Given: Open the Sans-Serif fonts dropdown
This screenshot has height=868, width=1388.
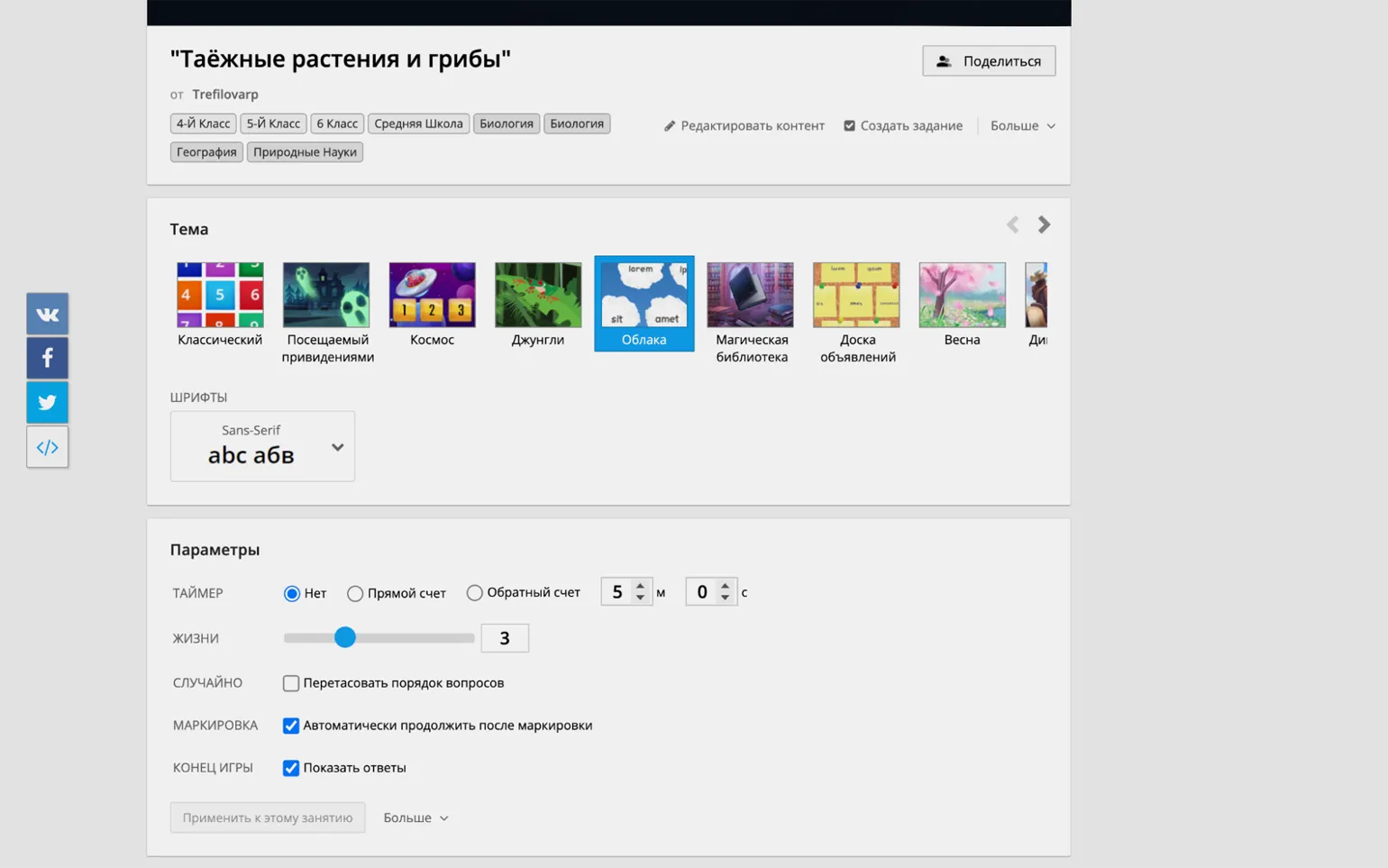Looking at the screenshot, I should click(x=262, y=446).
